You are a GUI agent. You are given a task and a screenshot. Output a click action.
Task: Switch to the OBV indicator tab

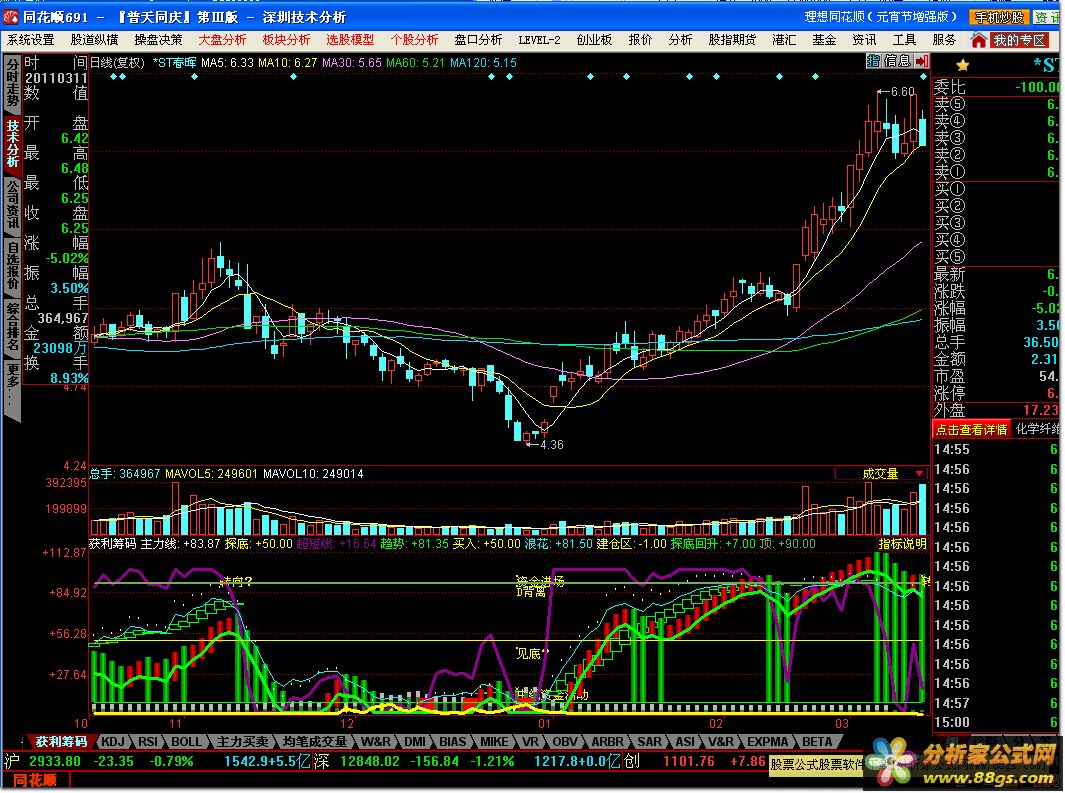coord(564,741)
